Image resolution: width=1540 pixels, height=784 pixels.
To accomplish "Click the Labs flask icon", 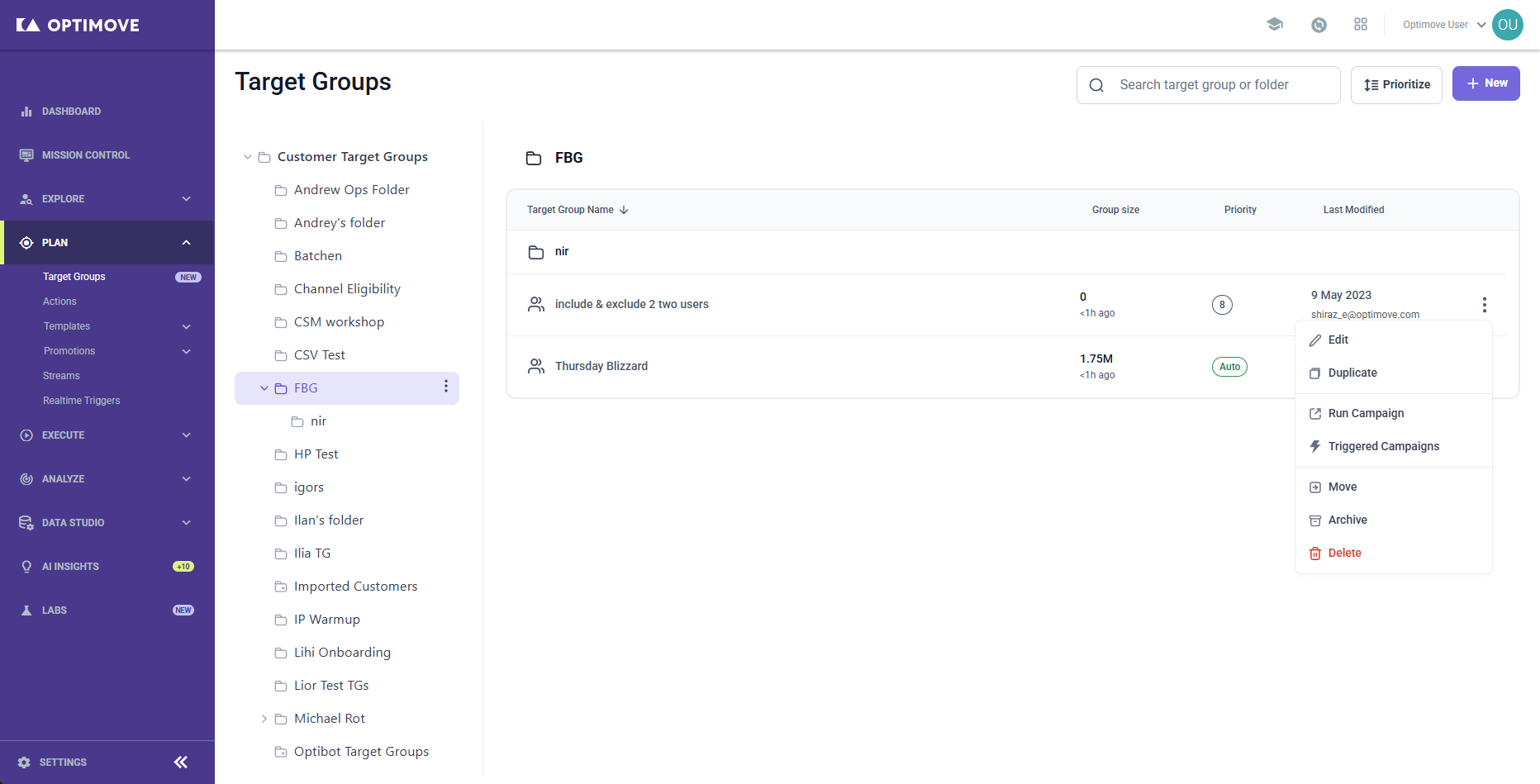I will click(x=26, y=611).
